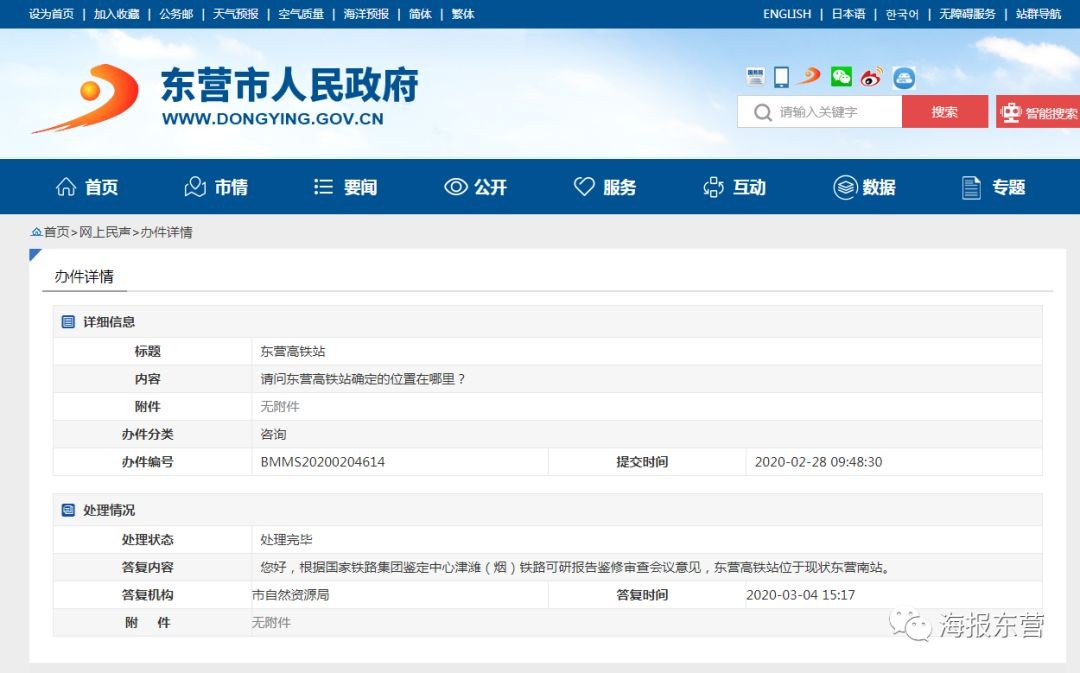
Task: Click the blue round app icon after Weibo
Action: [904, 77]
